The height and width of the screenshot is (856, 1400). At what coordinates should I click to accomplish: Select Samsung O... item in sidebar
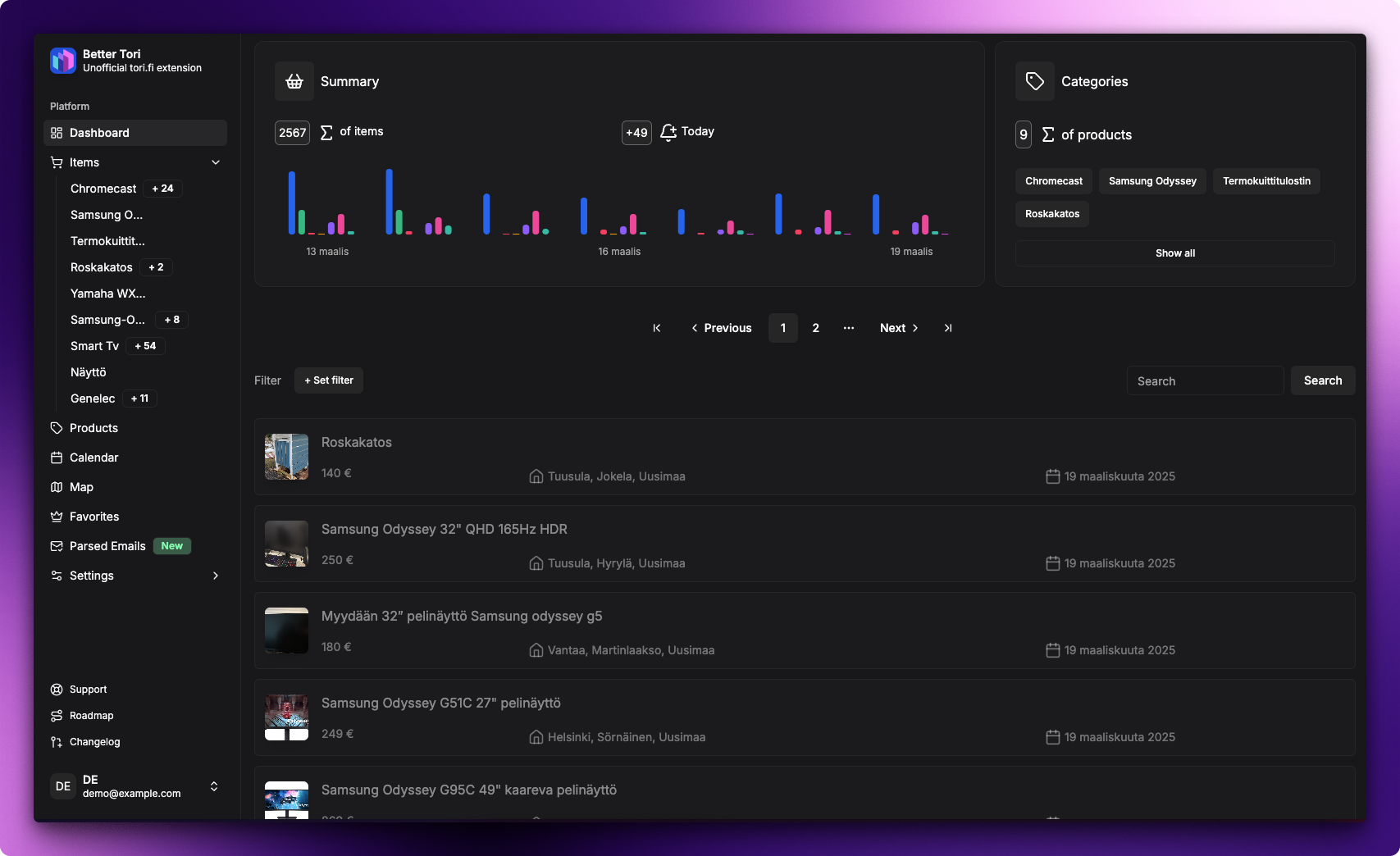click(x=107, y=215)
